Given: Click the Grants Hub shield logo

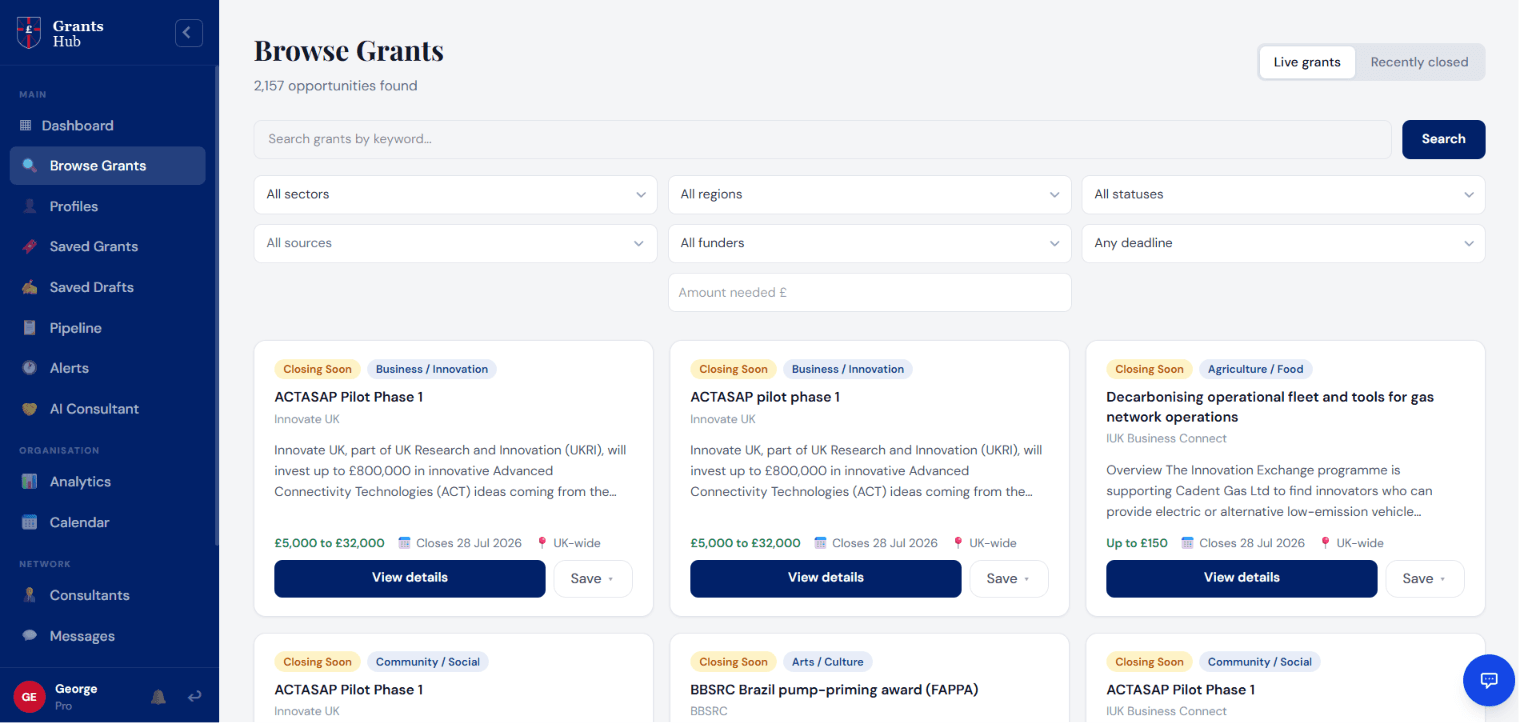Looking at the screenshot, I should pyautogui.click(x=29, y=33).
